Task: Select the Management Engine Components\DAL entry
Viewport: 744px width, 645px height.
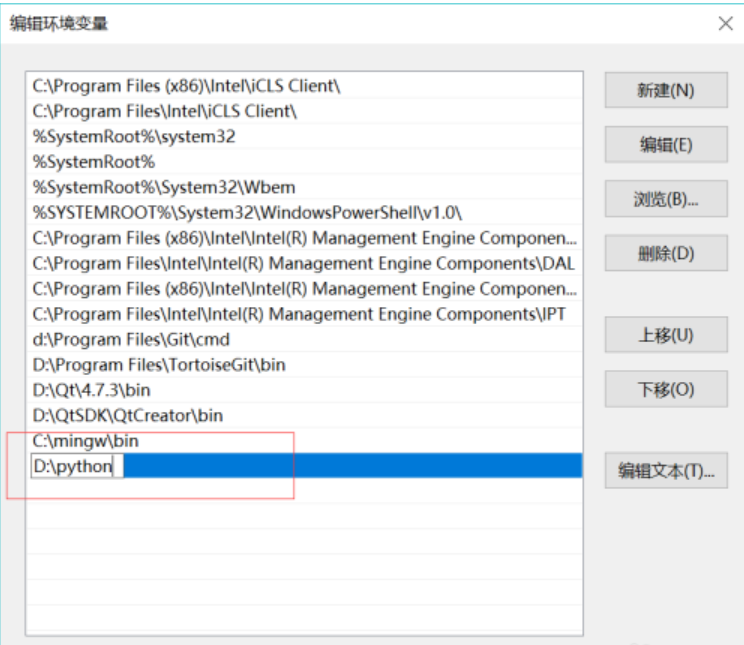Action: pos(303,263)
